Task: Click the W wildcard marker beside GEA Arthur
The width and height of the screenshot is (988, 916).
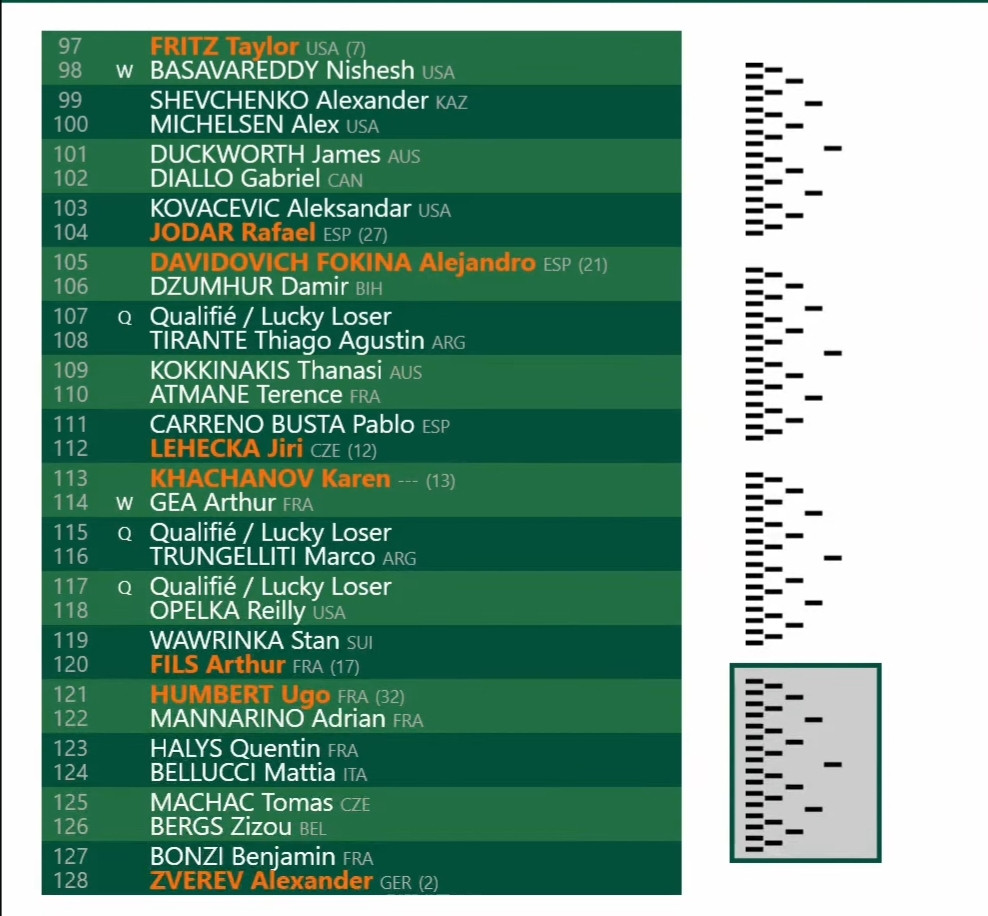Action: (x=125, y=504)
